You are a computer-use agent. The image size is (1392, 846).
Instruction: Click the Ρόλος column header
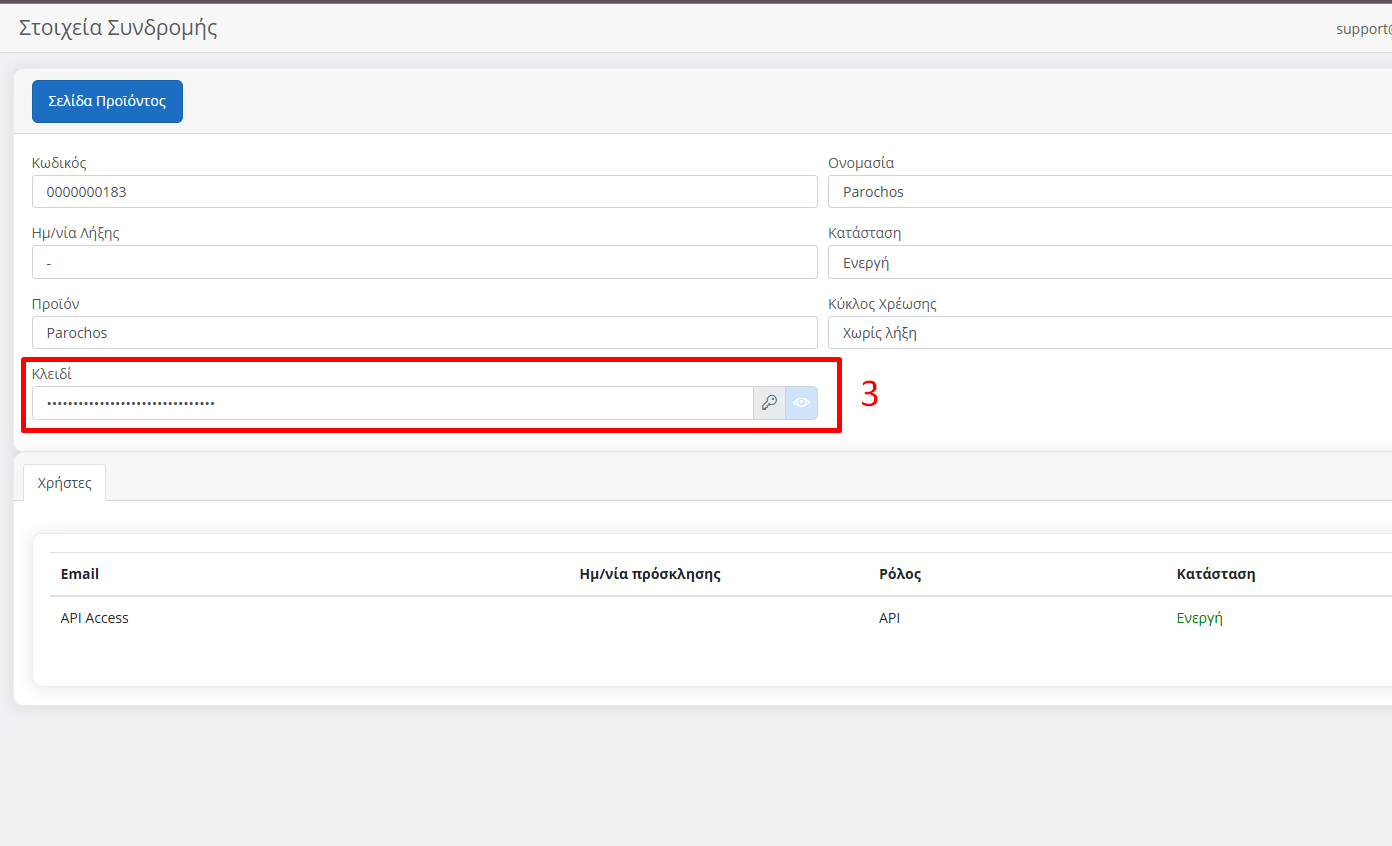click(900, 574)
